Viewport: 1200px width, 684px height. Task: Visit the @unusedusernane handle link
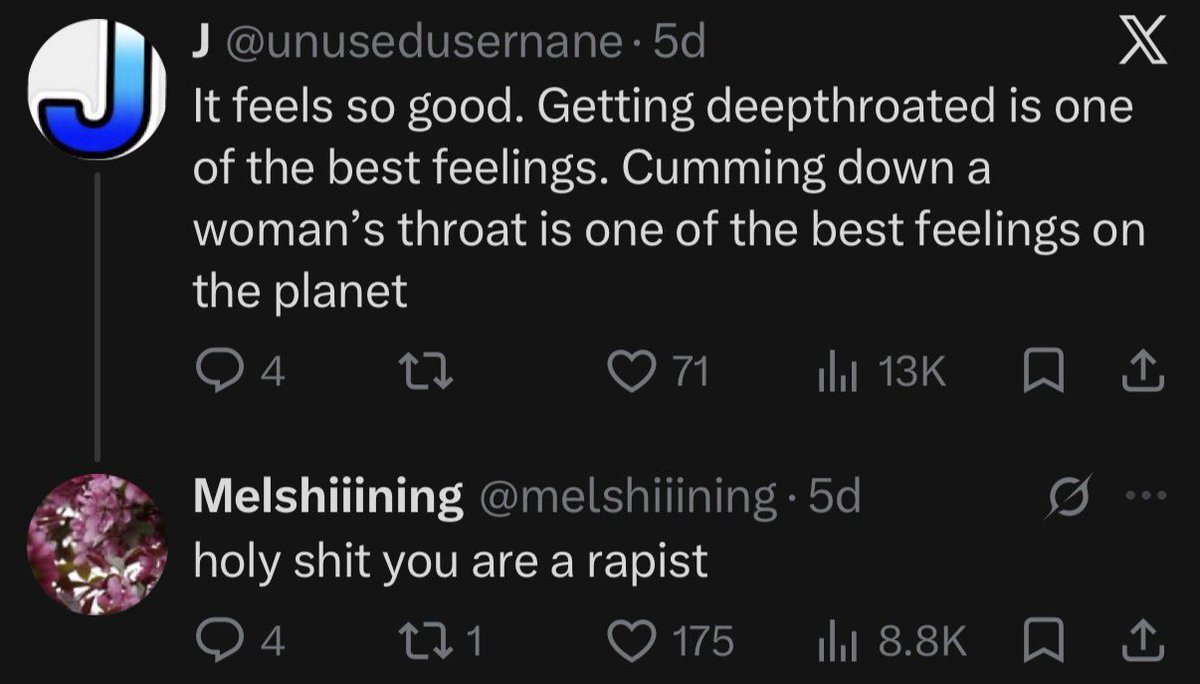pyautogui.click(x=425, y=43)
